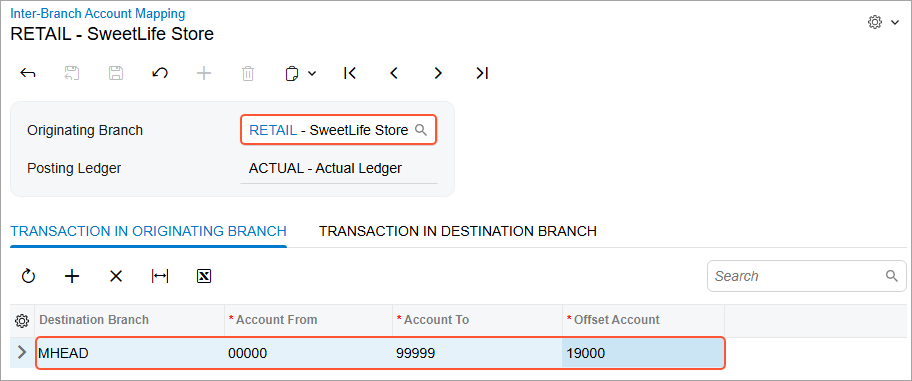Expand the MHEAD row chevron
This screenshot has height=381, width=912.
tap(23, 352)
